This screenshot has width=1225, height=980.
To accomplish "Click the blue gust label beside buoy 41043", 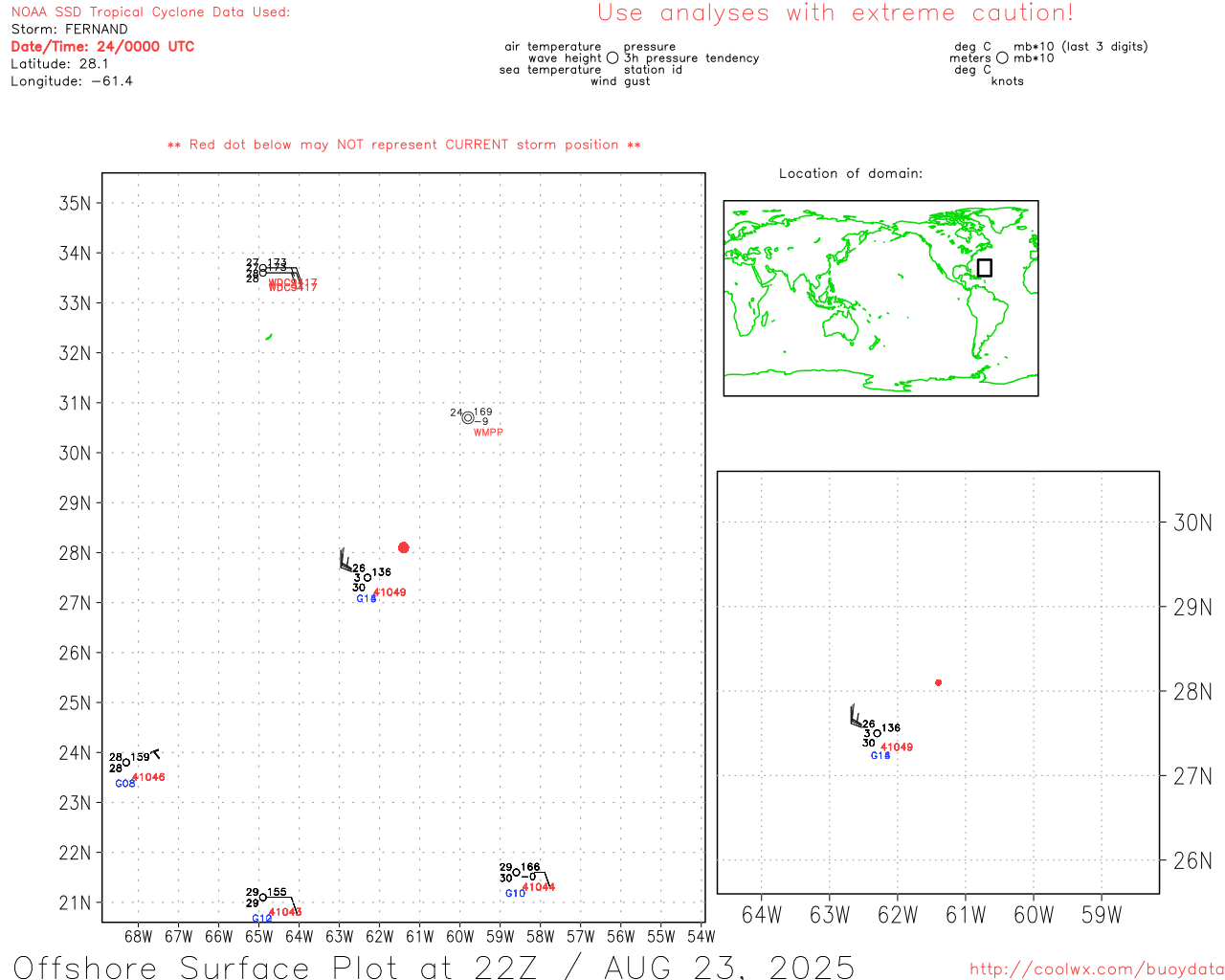I will tap(262, 919).
